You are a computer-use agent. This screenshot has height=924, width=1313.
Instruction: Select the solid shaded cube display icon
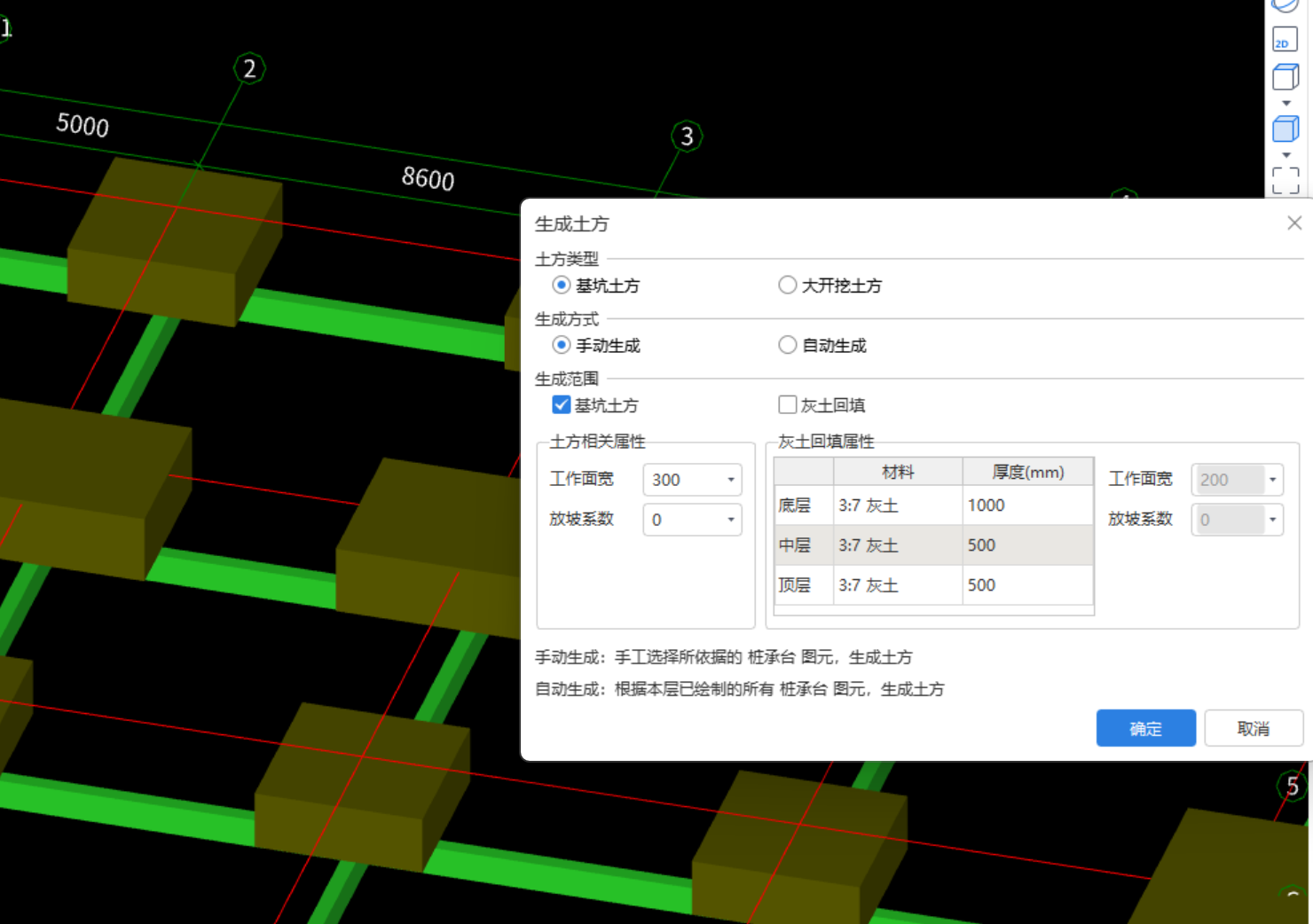click(x=1285, y=129)
